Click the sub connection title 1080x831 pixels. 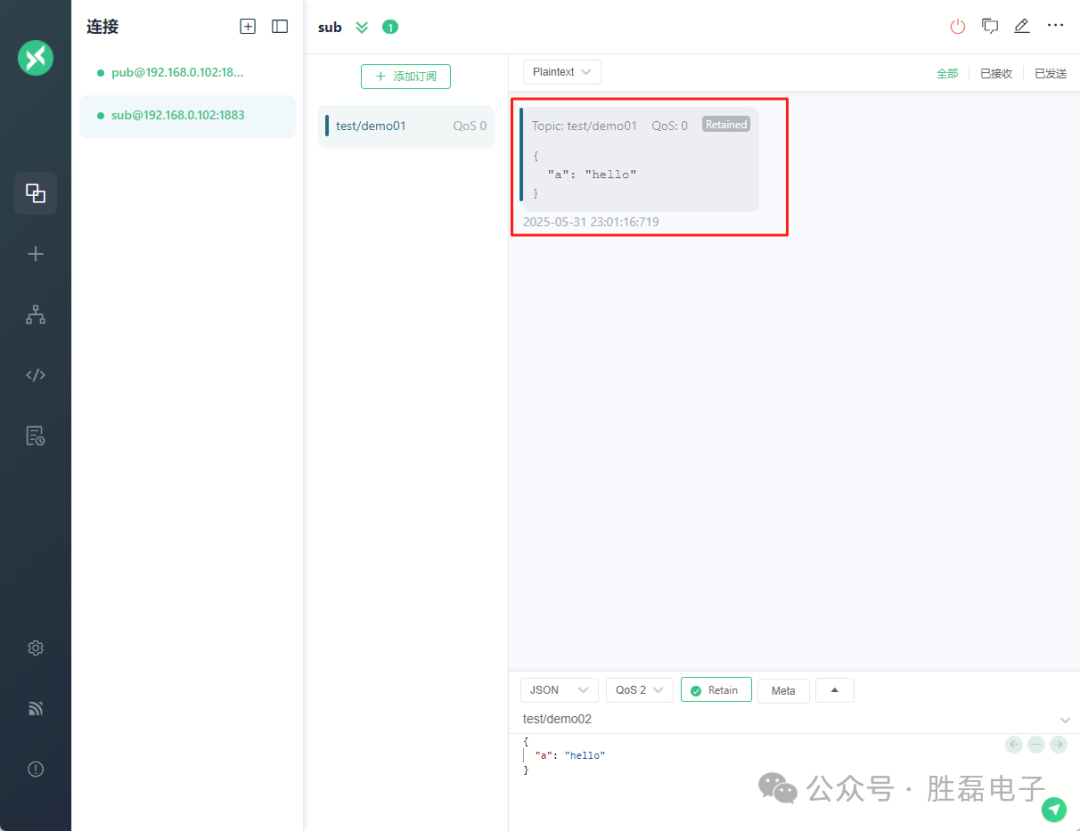tap(330, 28)
